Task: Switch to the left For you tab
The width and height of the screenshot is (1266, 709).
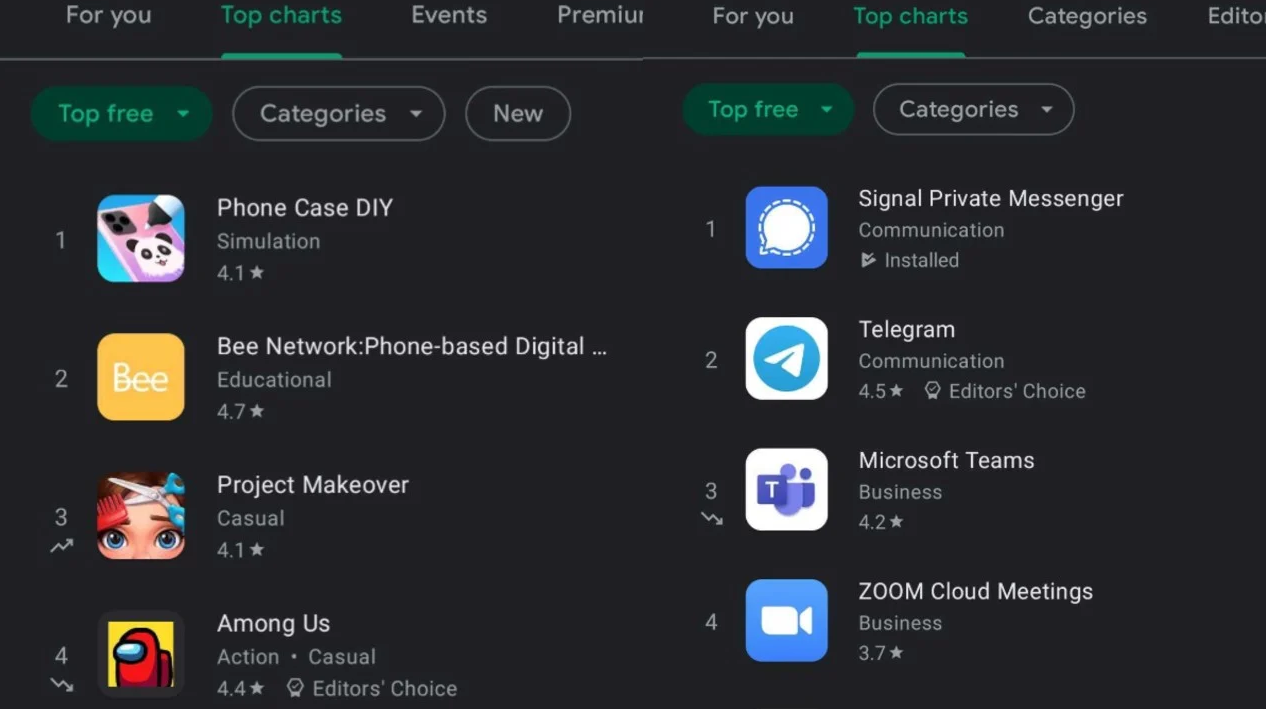Action: [x=108, y=16]
